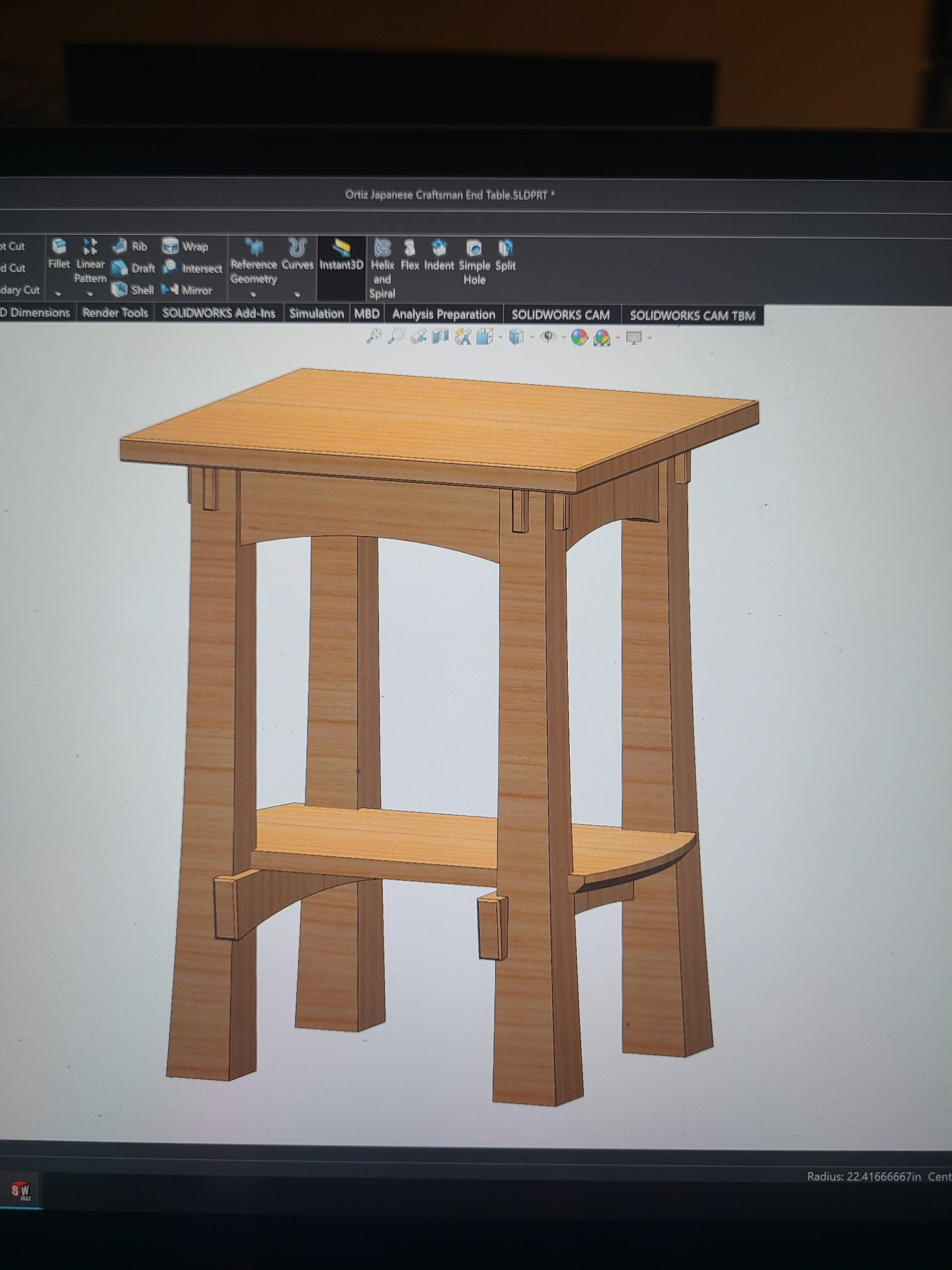Expand the Curves dropdown arrow
This screenshot has width=952, height=1270.
click(x=297, y=294)
